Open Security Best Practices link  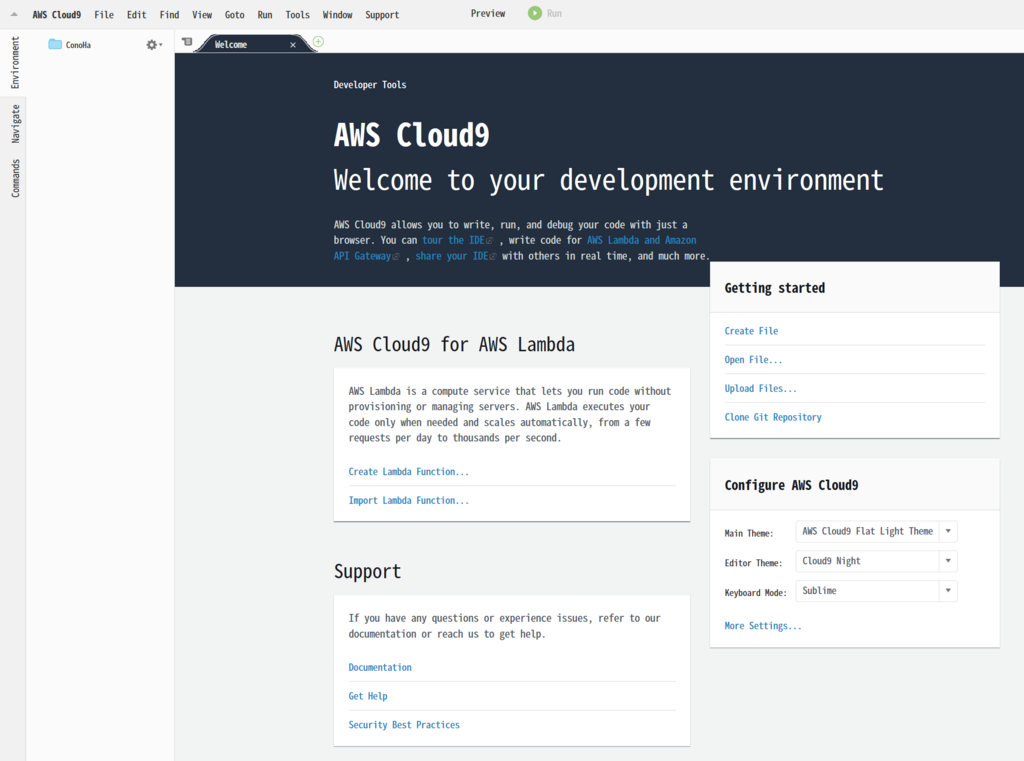click(x=404, y=724)
